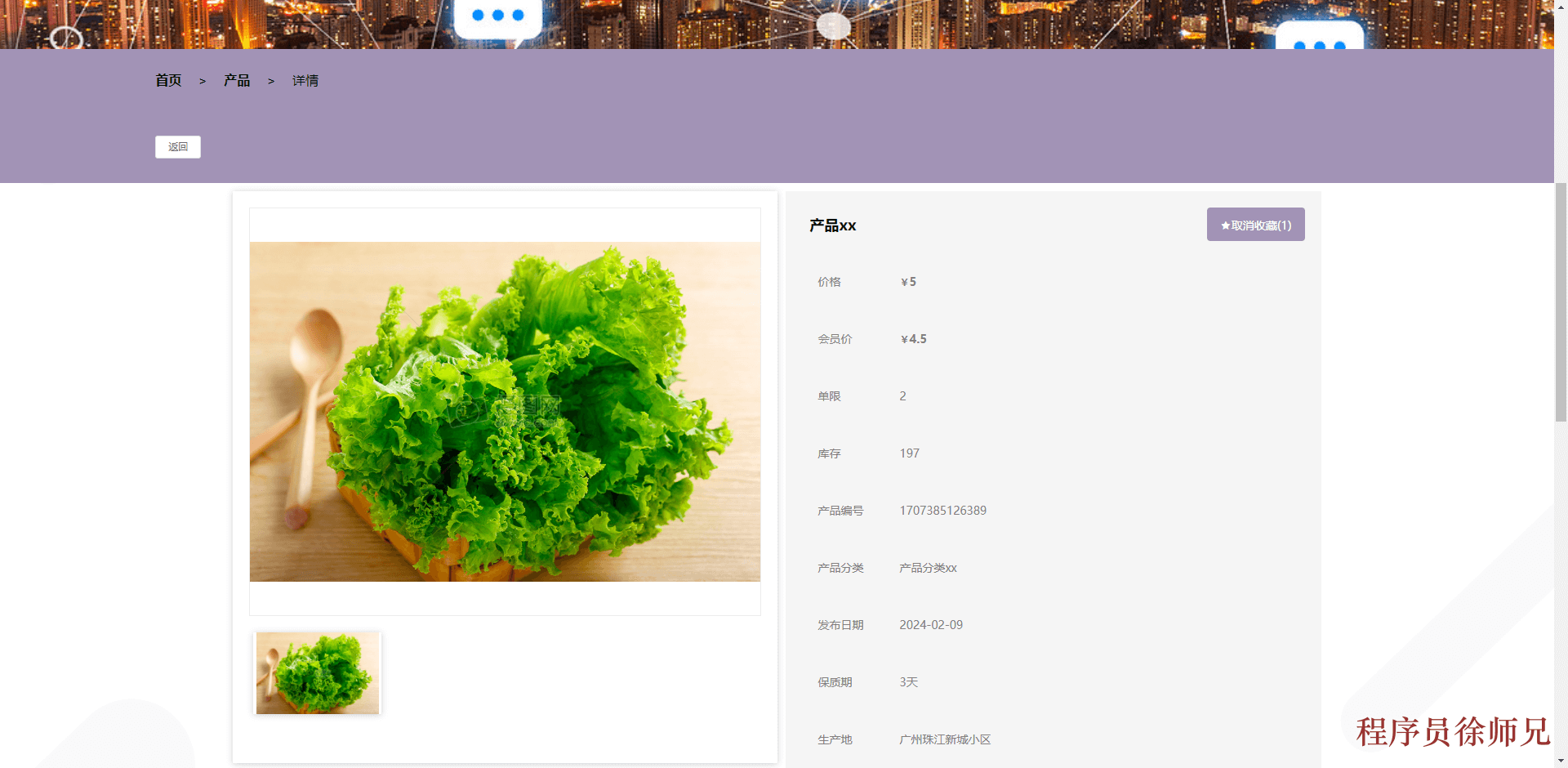This screenshot has width=1568, height=768.
Task: Click origin value 广州珠江新城小区
Action: (x=945, y=739)
